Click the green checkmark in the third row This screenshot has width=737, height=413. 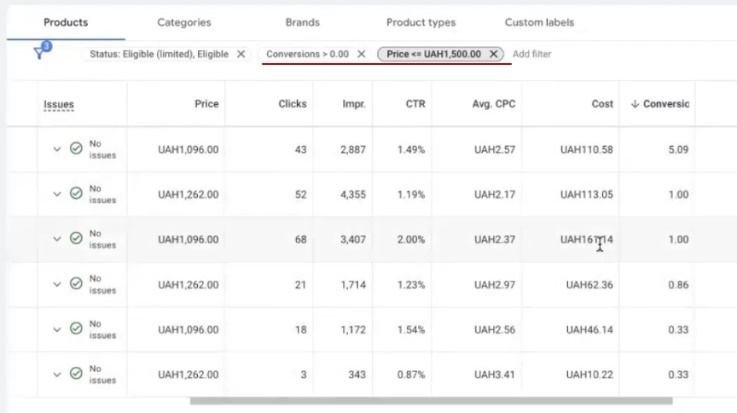point(76,239)
